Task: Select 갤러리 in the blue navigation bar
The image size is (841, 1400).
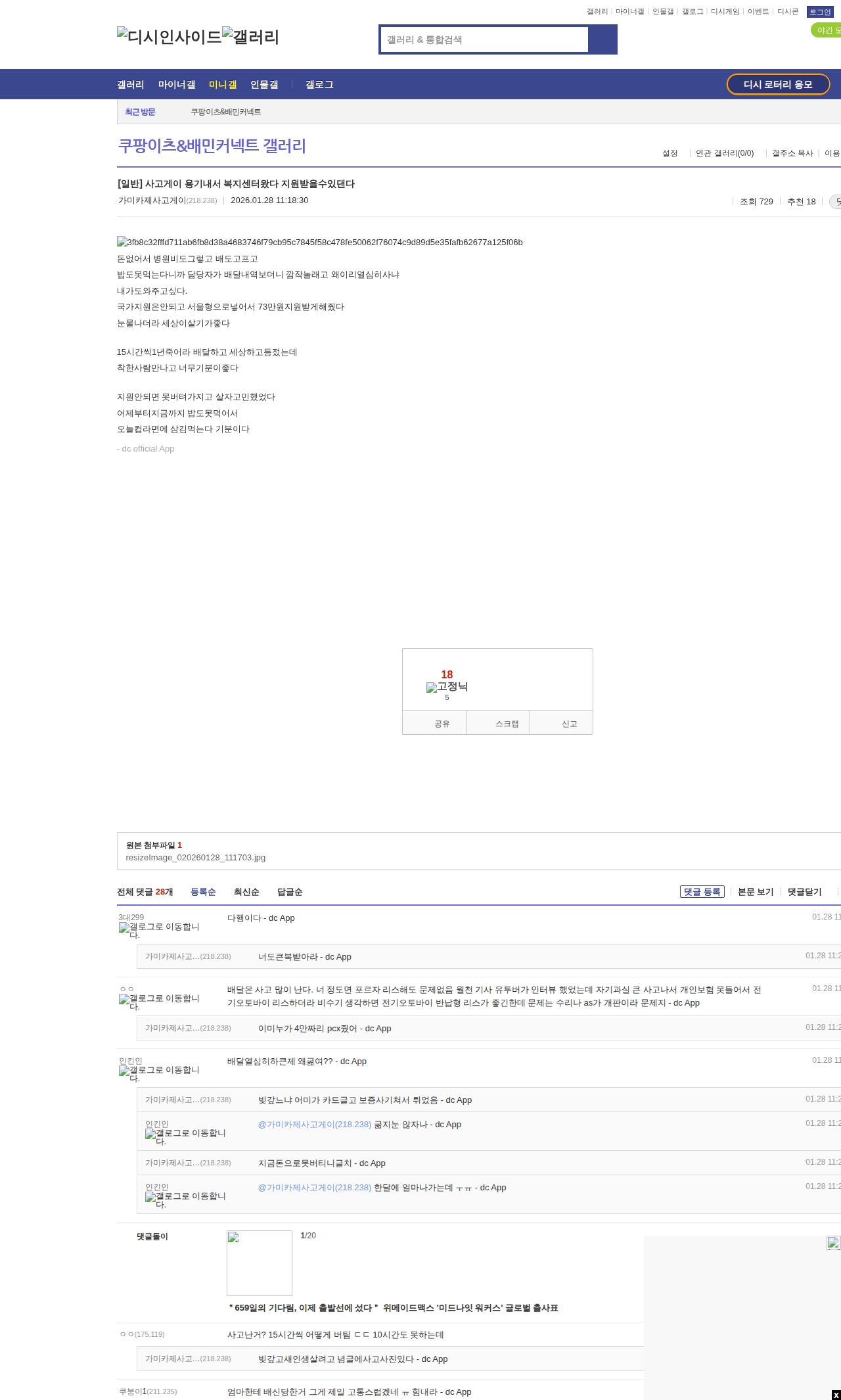Action: 131,85
